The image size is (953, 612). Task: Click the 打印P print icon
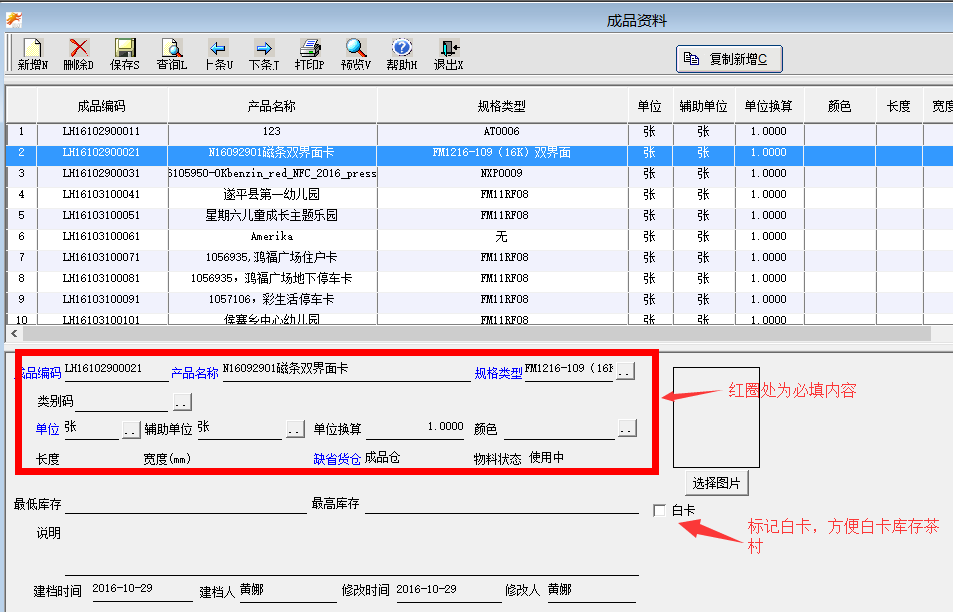point(310,54)
